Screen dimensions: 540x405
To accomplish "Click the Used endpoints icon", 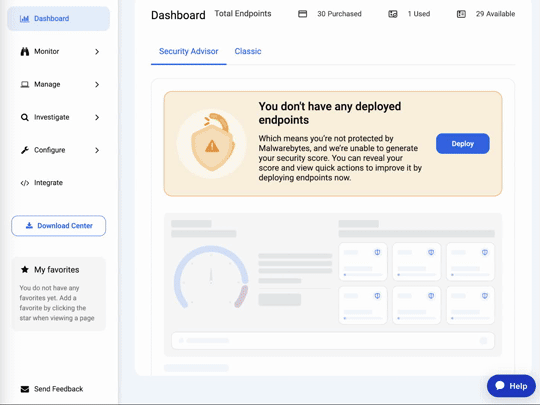I will click(393, 14).
